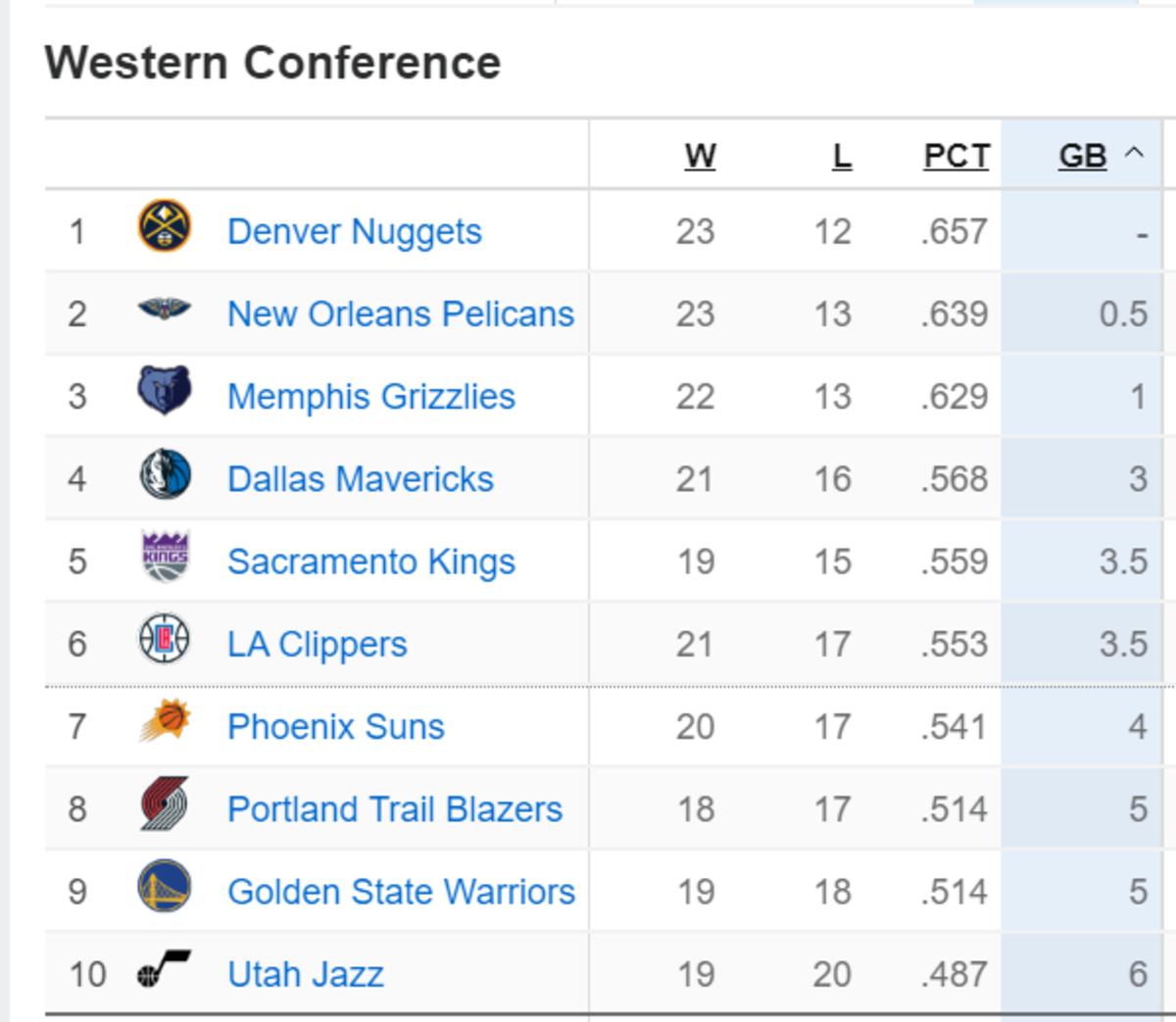Open the Sacramento Kings team page
This screenshot has width=1176, height=1022.
point(371,561)
